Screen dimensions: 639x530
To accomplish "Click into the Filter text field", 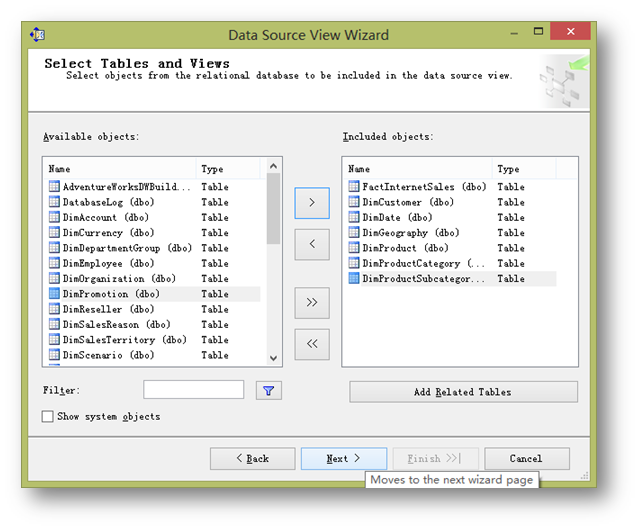I will click(x=194, y=390).
